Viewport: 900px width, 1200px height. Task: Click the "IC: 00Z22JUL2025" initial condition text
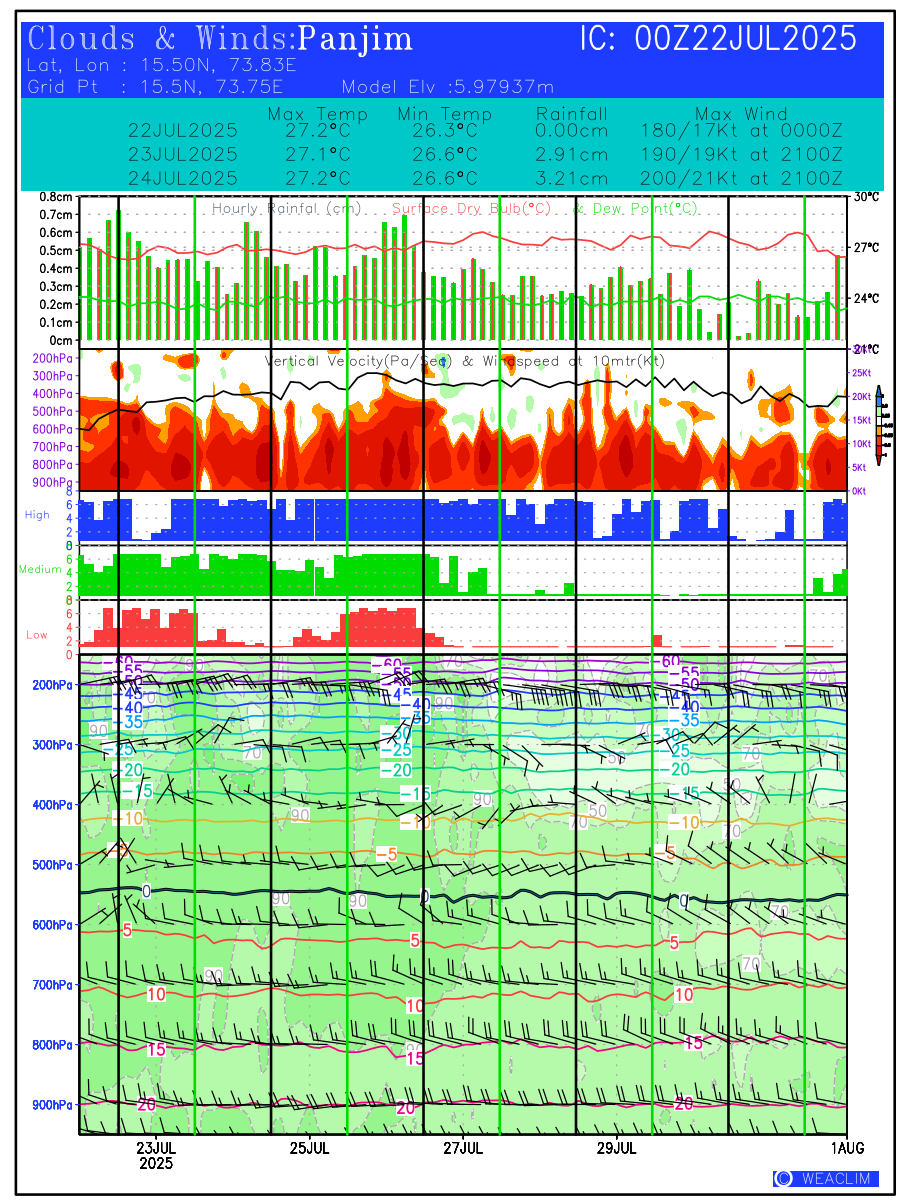[x=719, y=39]
